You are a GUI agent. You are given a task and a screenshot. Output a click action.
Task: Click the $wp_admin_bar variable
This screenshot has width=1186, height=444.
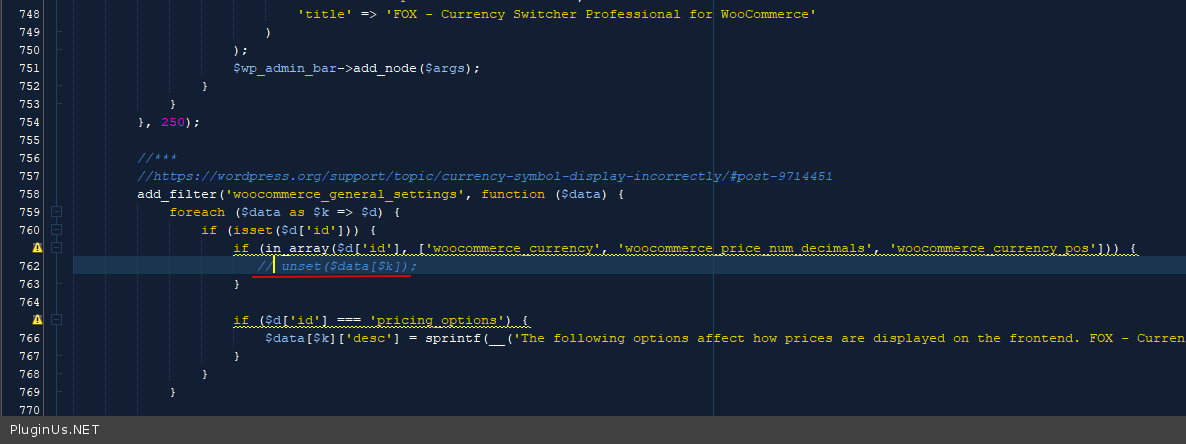click(x=285, y=68)
